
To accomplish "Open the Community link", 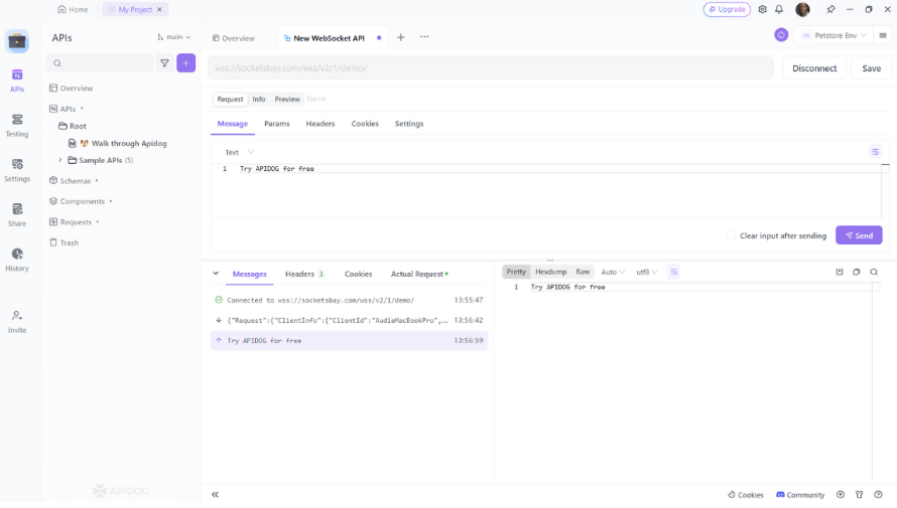I will coord(800,495).
